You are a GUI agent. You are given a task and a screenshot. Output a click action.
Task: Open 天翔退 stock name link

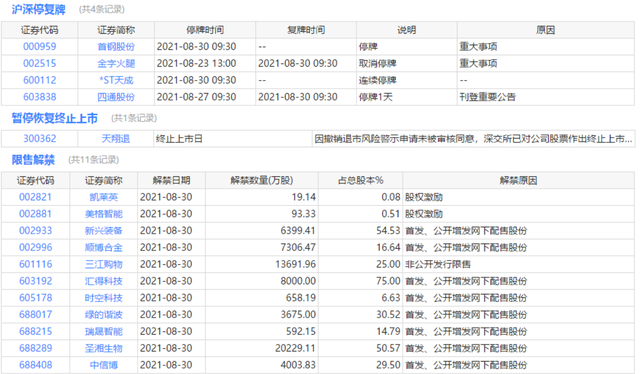pyautogui.click(x=116, y=138)
